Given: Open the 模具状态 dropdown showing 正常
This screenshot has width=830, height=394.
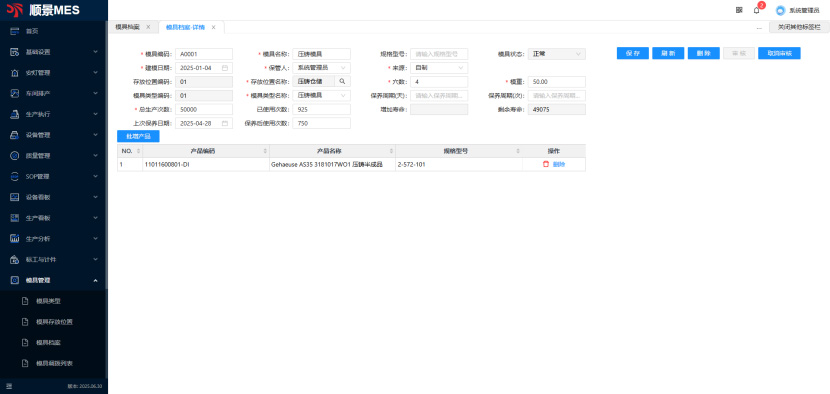Looking at the screenshot, I should (556, 54).
